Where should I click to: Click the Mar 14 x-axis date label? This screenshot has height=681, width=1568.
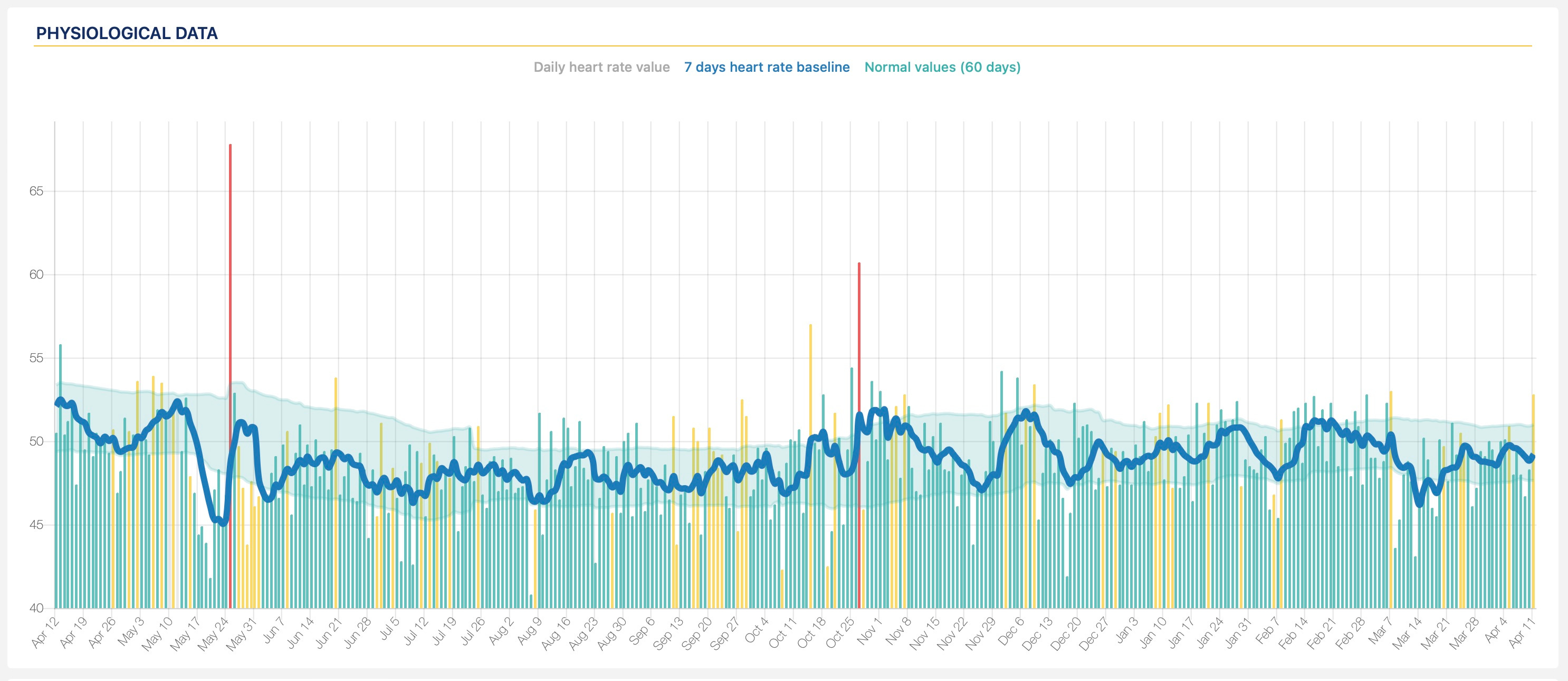[1407, 632]
